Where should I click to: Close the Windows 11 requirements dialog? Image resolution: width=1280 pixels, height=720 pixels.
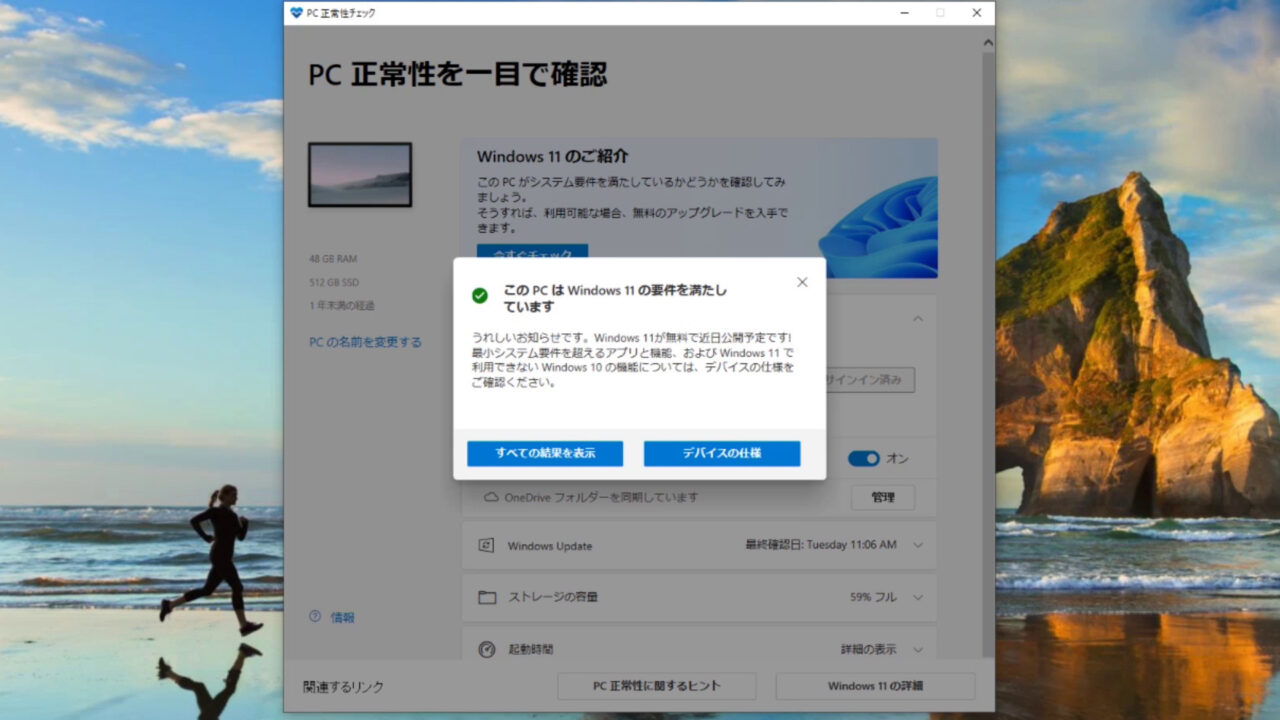point(801,282)
